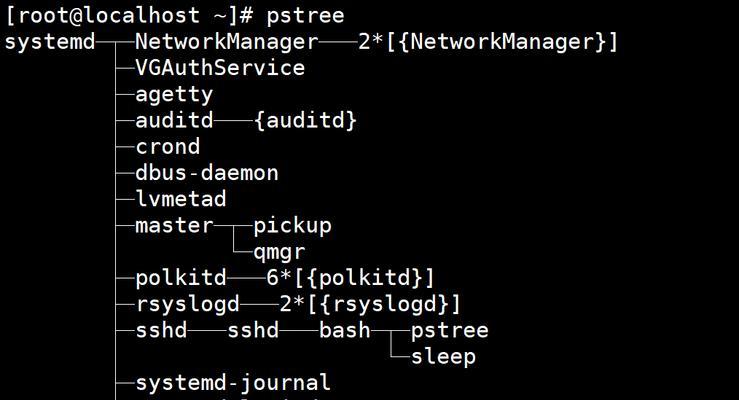
Task: Click the lvmetad process entry
Action: pyautogui.click(x=181, y=199)
